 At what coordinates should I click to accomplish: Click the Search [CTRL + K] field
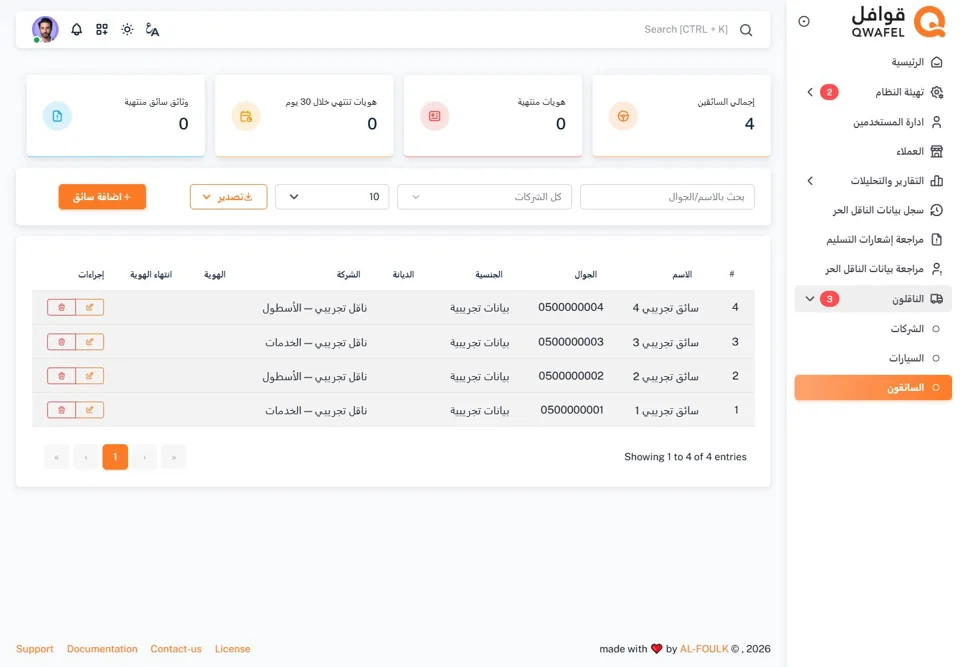coord(686,29)
